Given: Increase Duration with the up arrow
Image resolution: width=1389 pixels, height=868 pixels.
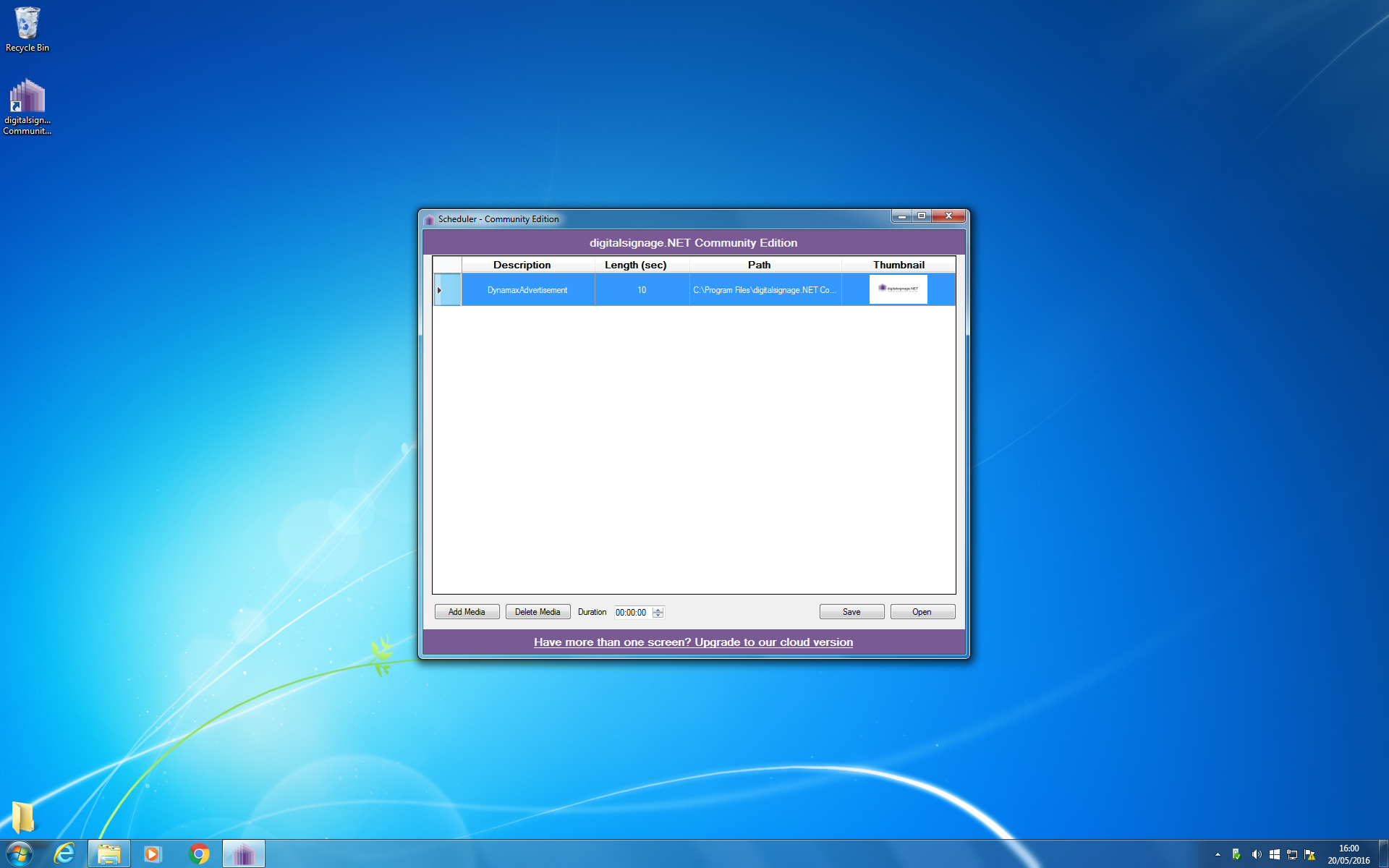Looking at the screenshot, I should point(658,610).
